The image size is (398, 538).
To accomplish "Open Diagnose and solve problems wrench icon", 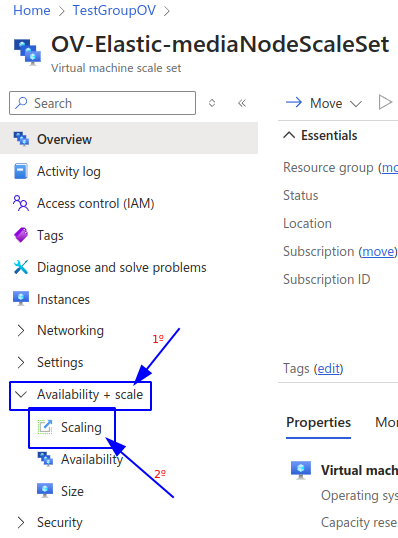I will click(21, 267).
